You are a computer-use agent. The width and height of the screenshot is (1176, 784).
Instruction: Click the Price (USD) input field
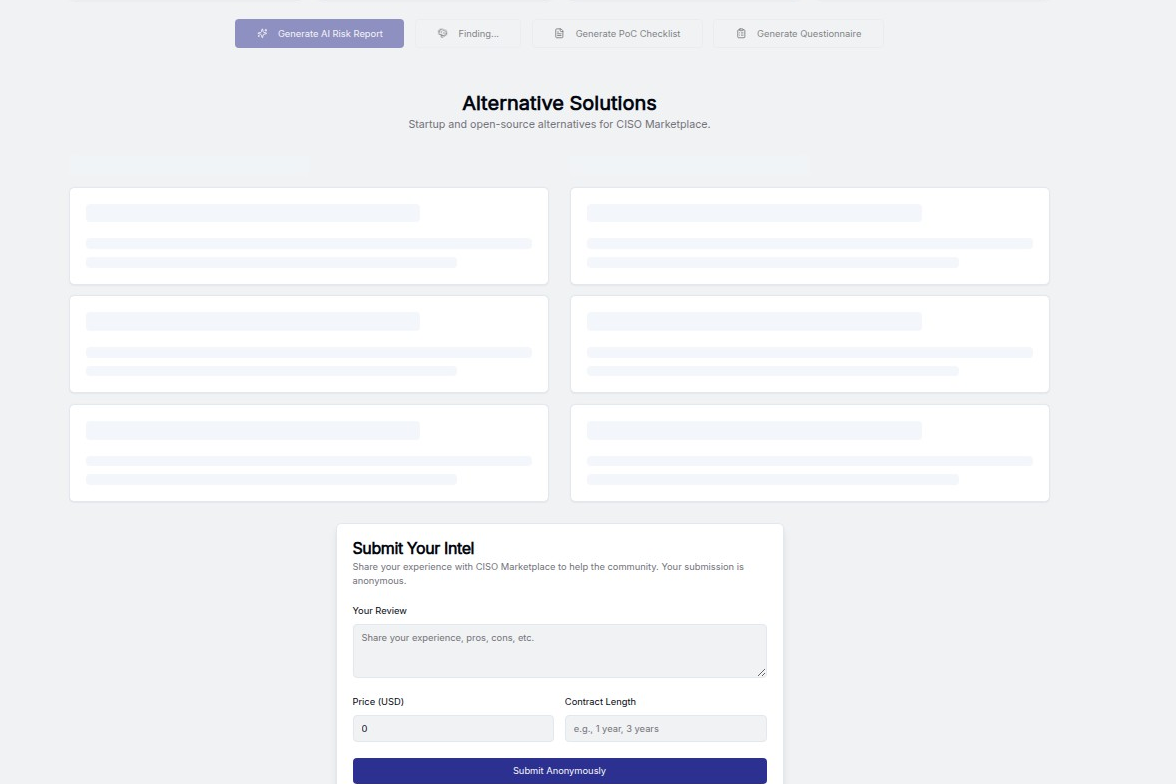coord(452,728)
